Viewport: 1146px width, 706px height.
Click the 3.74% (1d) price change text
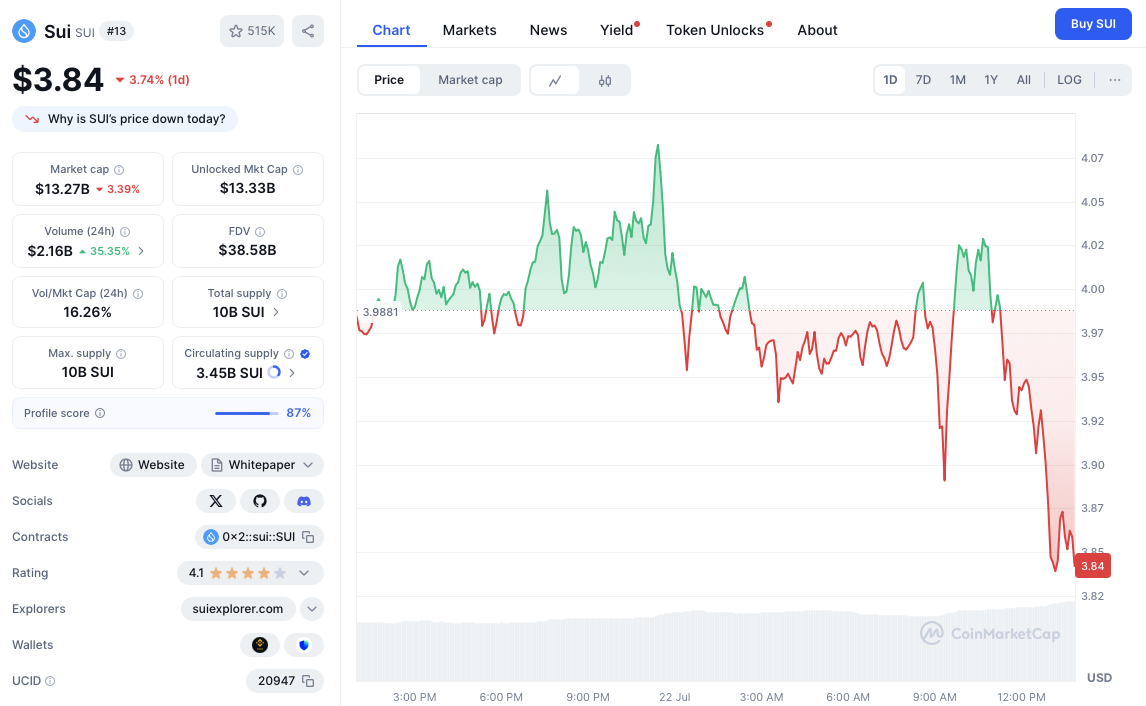pos(159,80)
